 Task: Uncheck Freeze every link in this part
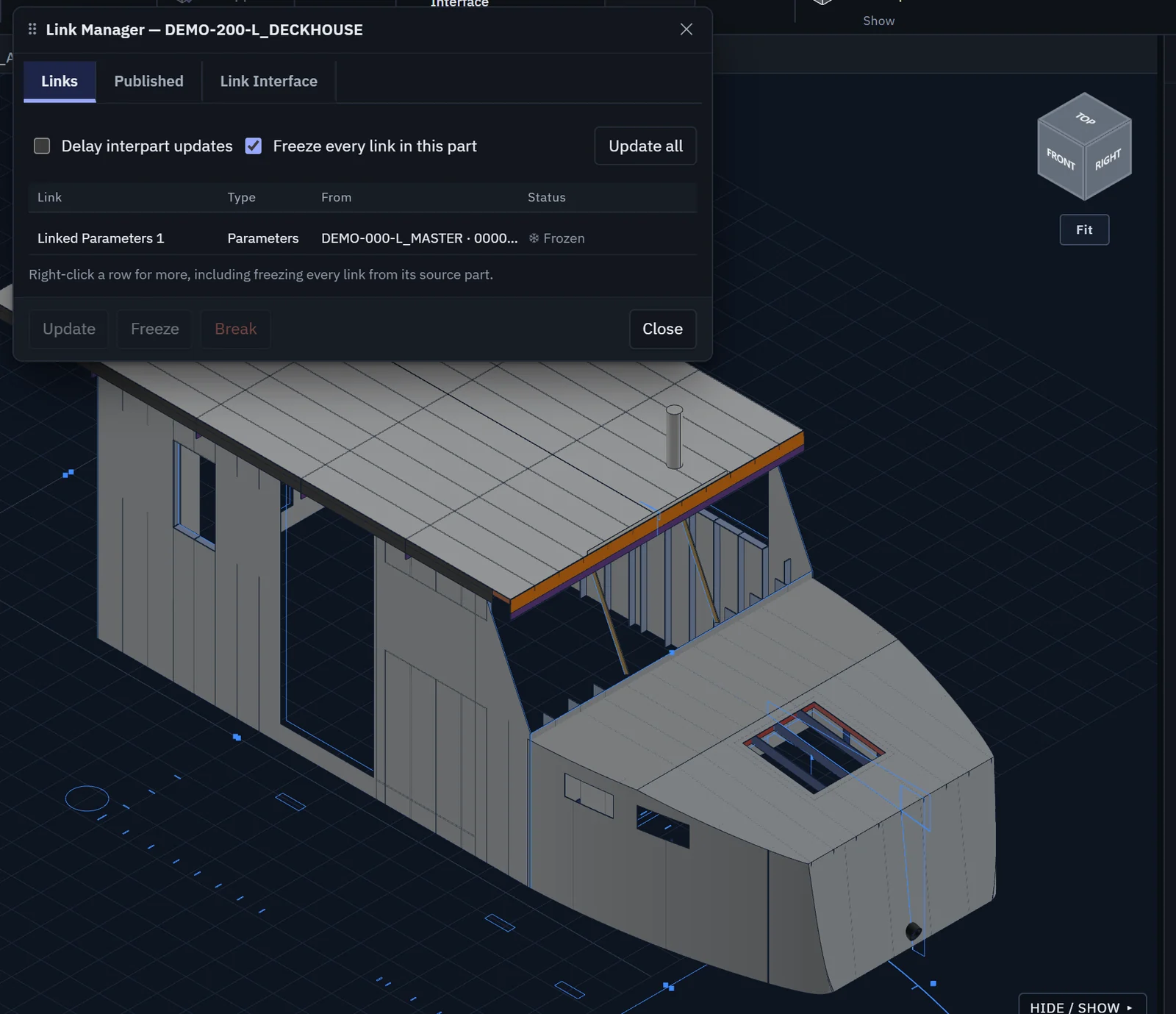(254, 146)
